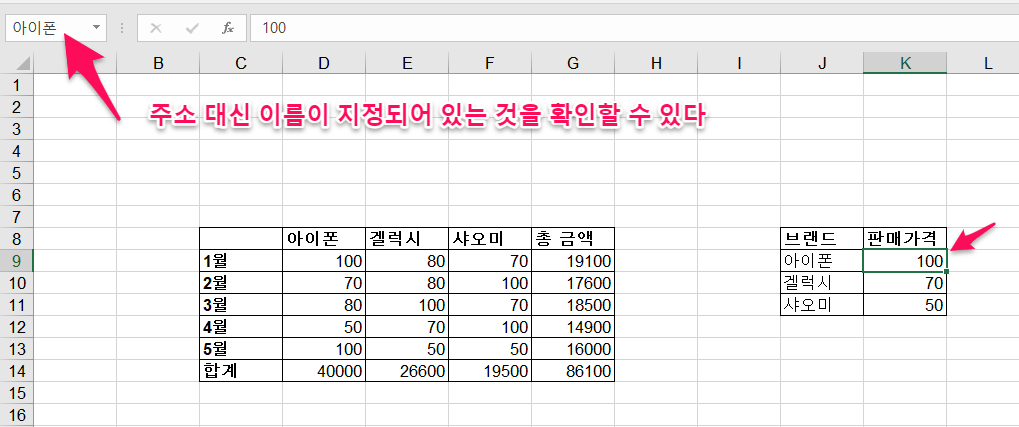Select column F header

pyautogui.click(x=490, y=63)
